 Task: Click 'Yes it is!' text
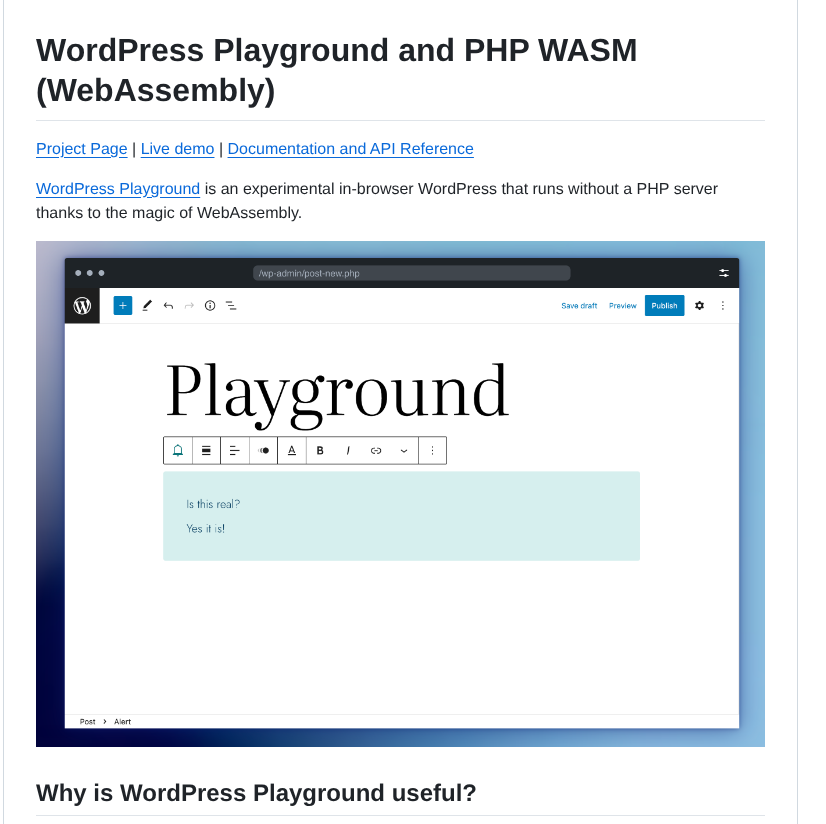click(205, 528)
